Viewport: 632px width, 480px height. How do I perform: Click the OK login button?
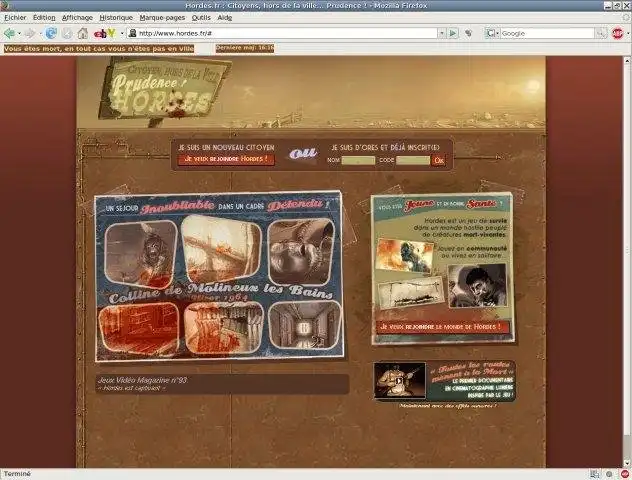439,160
